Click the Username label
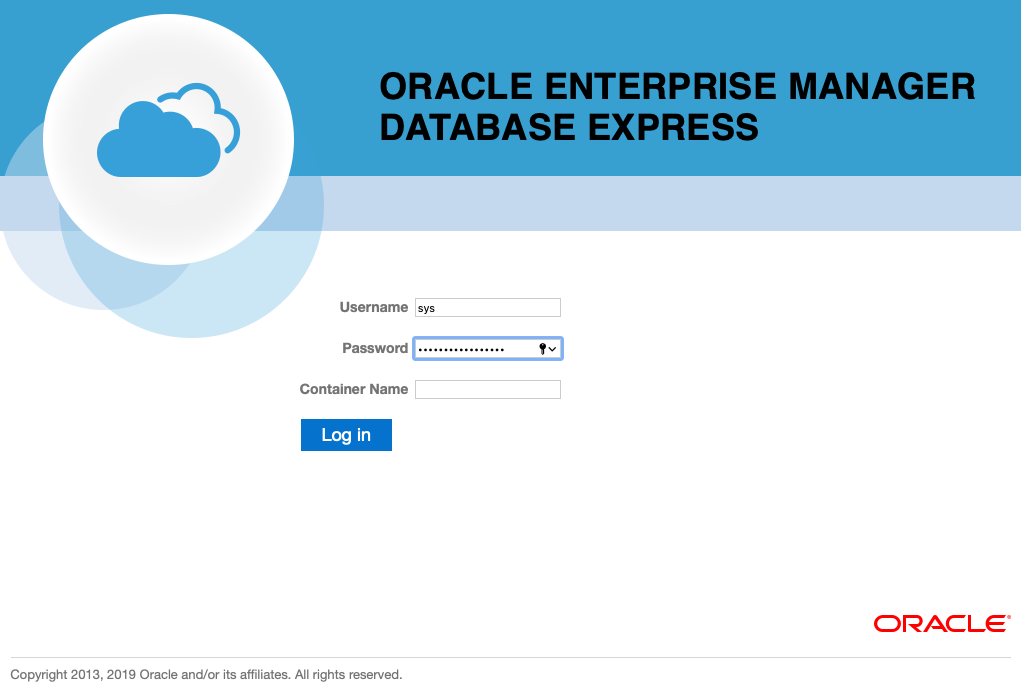The image size is (1021, 687). 374,307
